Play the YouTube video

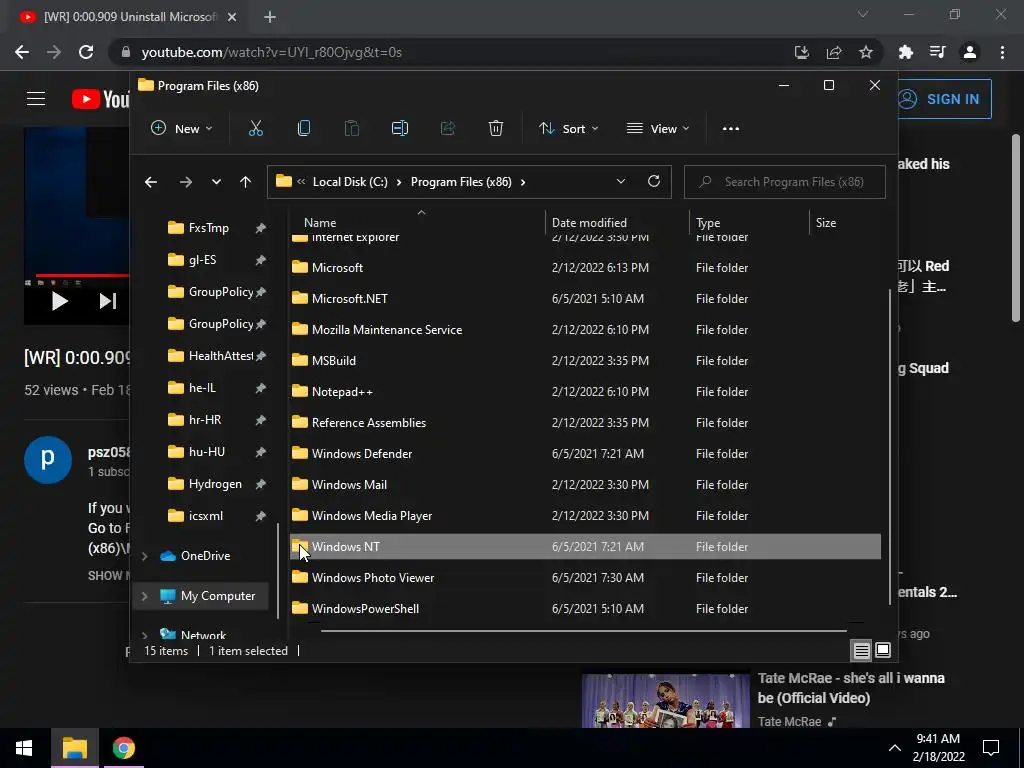click(x=59, y=301)
